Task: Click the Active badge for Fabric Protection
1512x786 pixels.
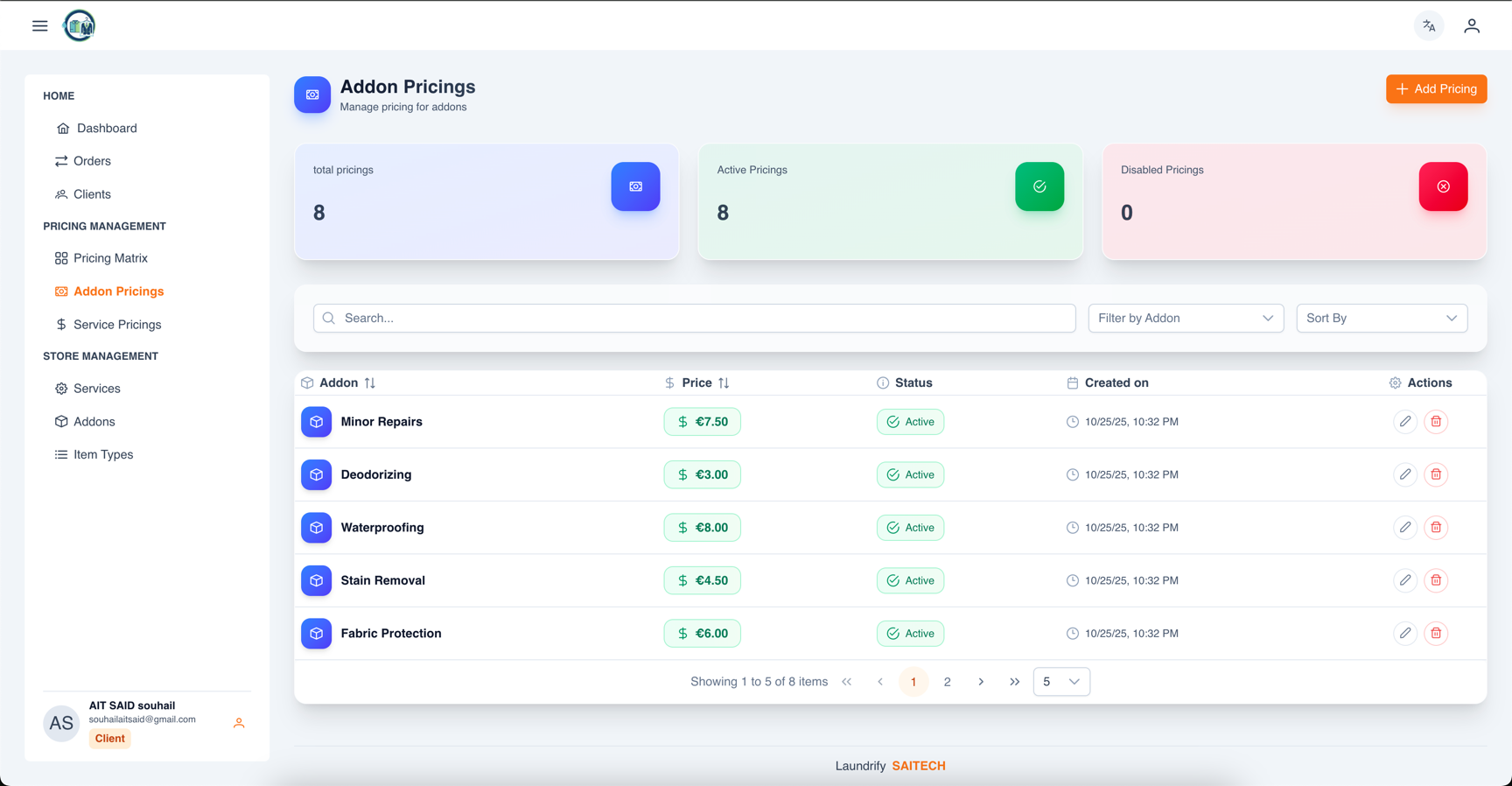Action: click(x=910, y=634)
